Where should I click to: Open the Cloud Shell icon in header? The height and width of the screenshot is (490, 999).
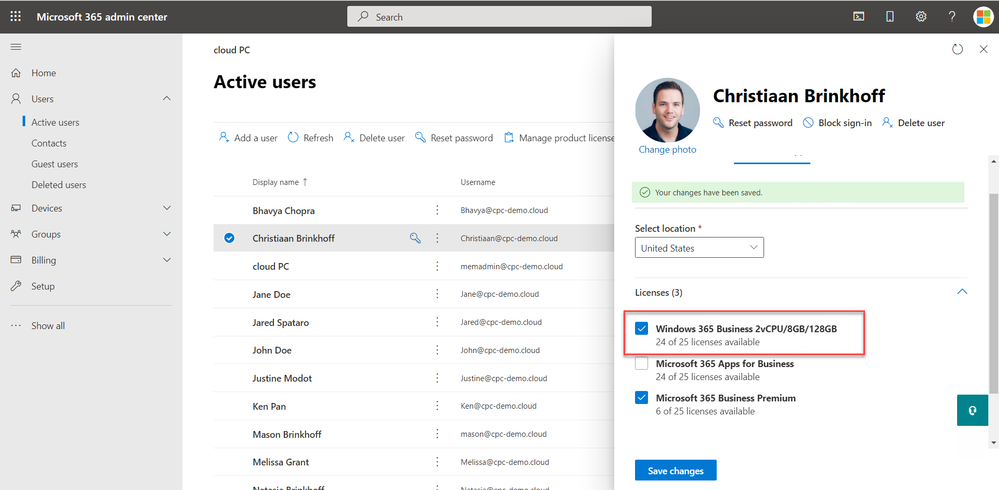pyautogui.click(x=858, y=17)
